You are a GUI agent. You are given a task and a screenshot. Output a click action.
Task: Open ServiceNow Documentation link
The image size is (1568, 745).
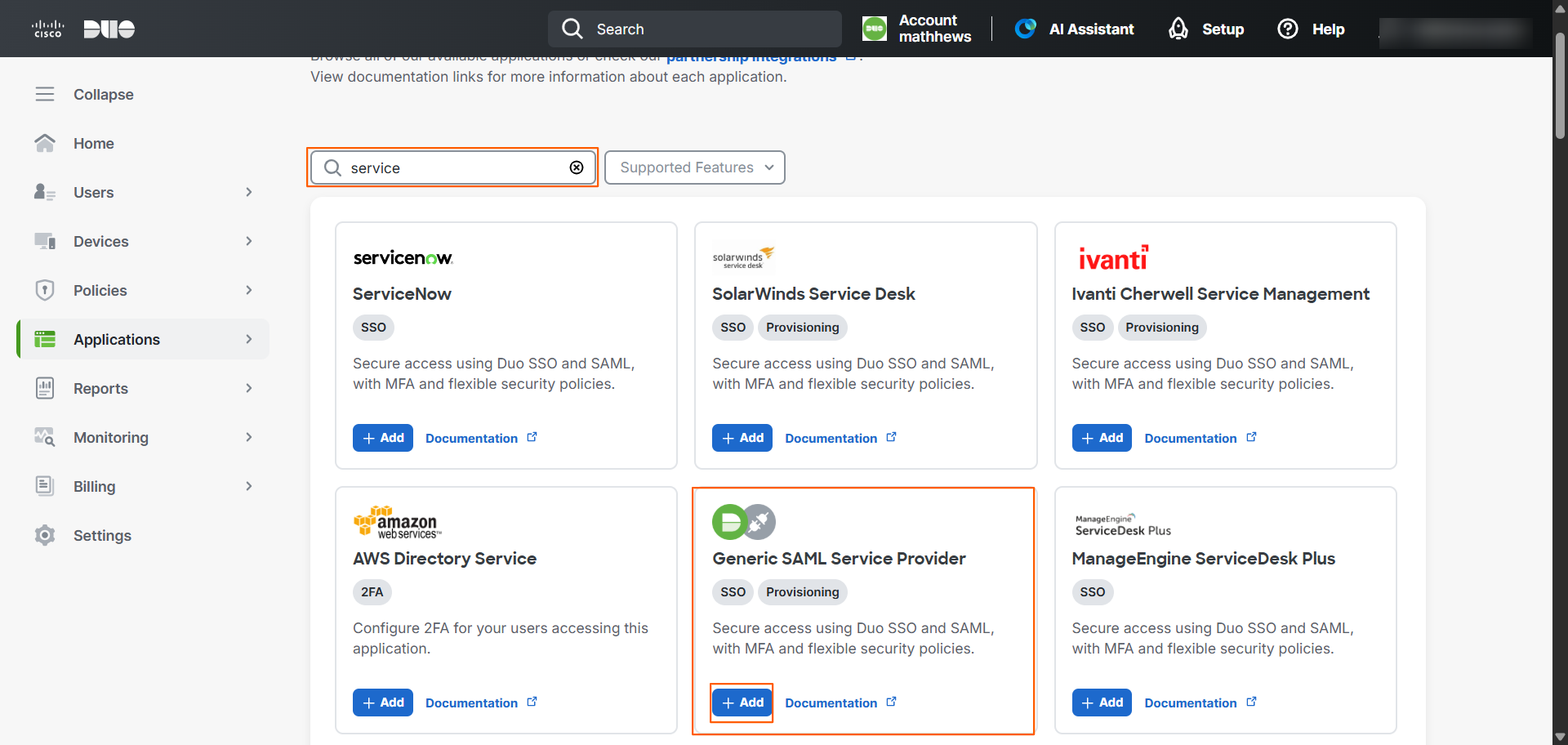point(481,438)
